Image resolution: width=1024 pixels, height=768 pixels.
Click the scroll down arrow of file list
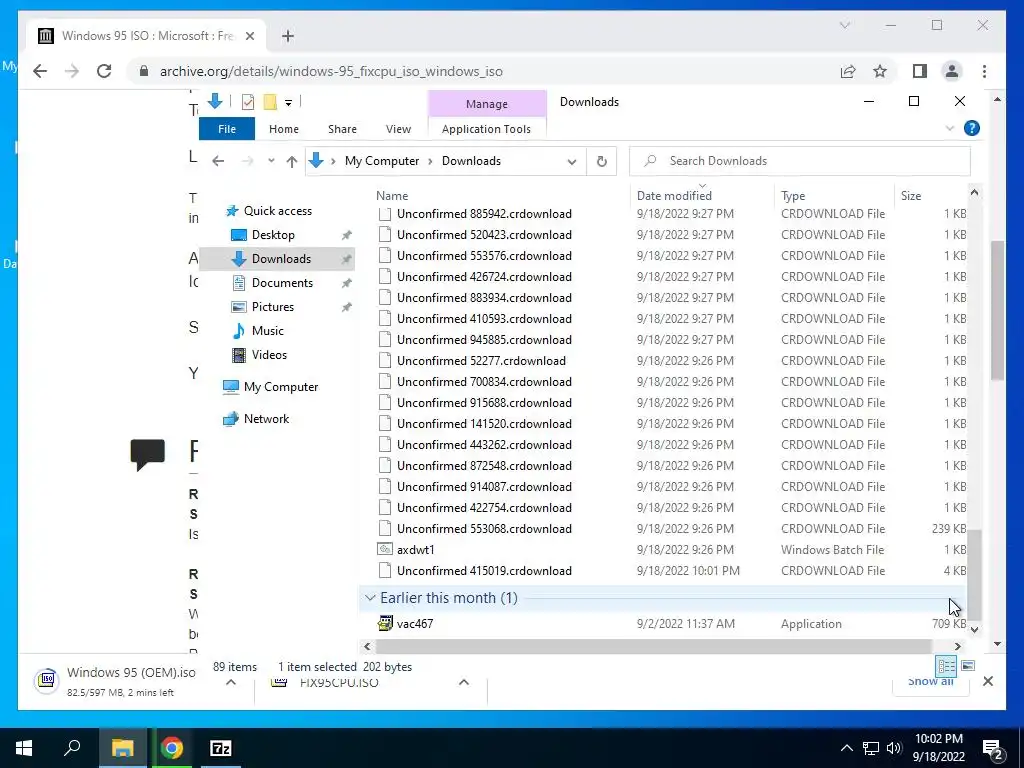[x=974, y=630]
